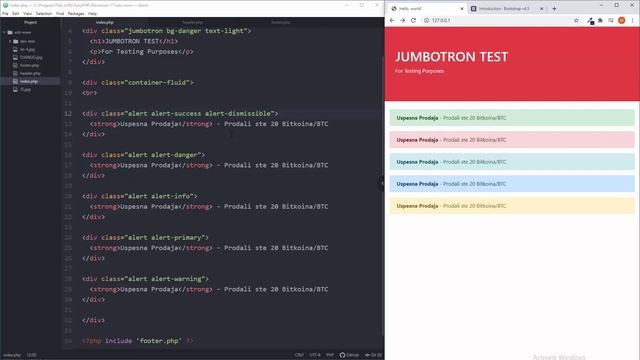Image resolution: width=640 pixels, height=360 pixels.
Task: Click the JUMBOTRON TEST heading in browser
Action: pyautogui.click(x=451, y=57)
